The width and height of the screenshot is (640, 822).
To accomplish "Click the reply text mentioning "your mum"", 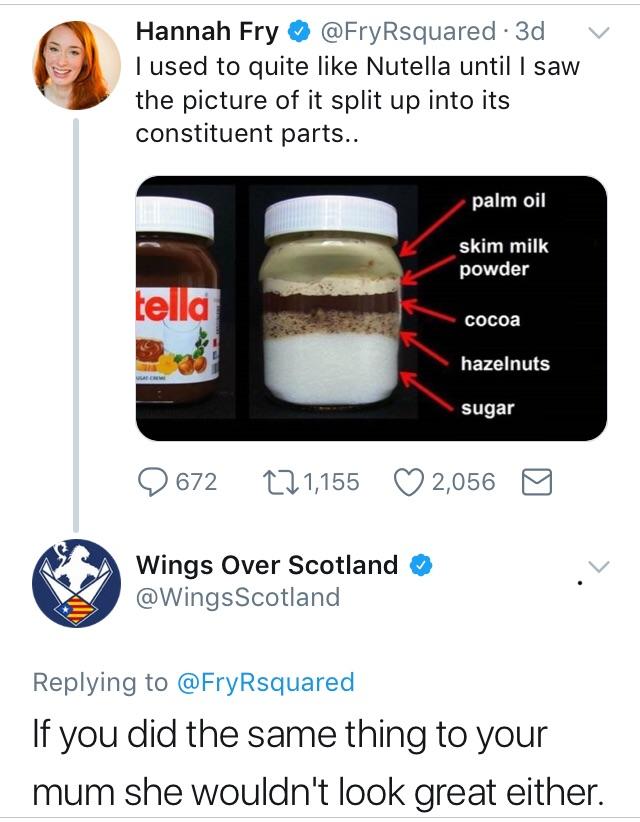I will [x=318, y=763].
